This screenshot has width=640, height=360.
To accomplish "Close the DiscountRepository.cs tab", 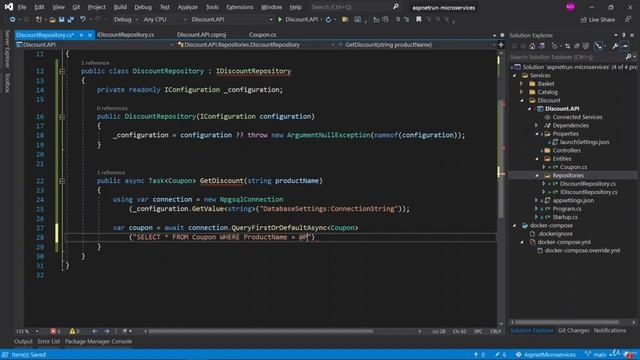I will click(90, 35).
